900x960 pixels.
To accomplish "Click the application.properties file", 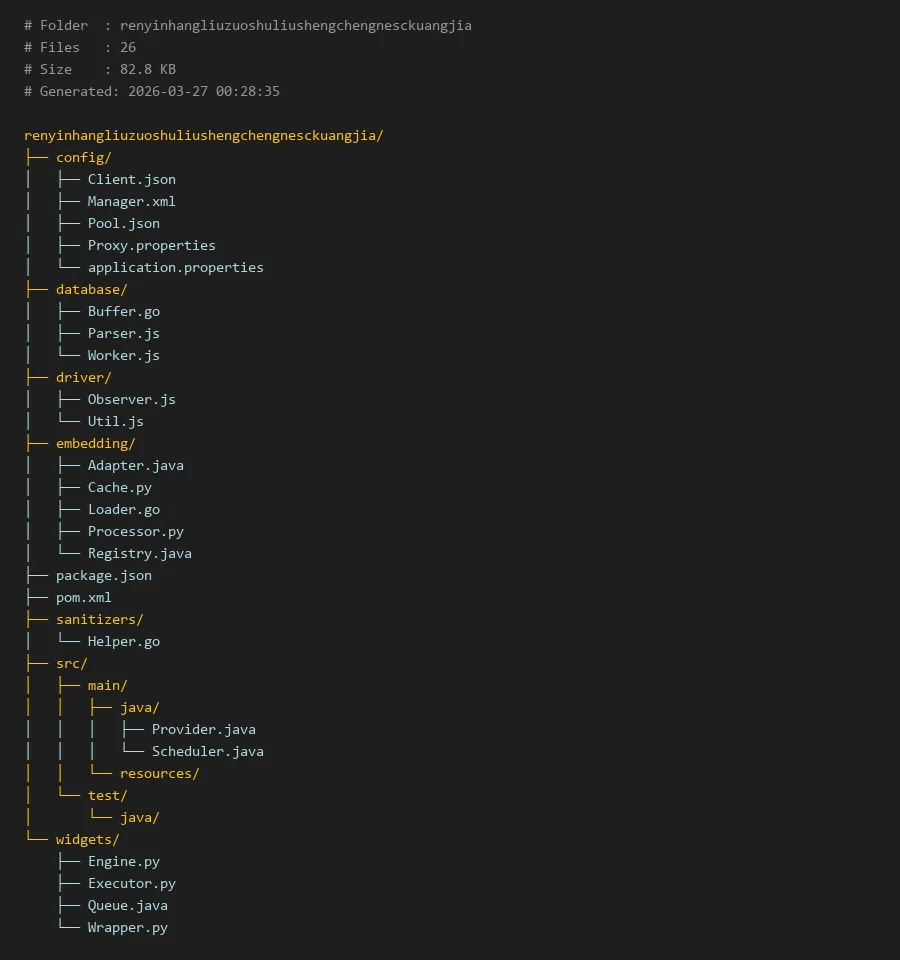I will (175, 267).
